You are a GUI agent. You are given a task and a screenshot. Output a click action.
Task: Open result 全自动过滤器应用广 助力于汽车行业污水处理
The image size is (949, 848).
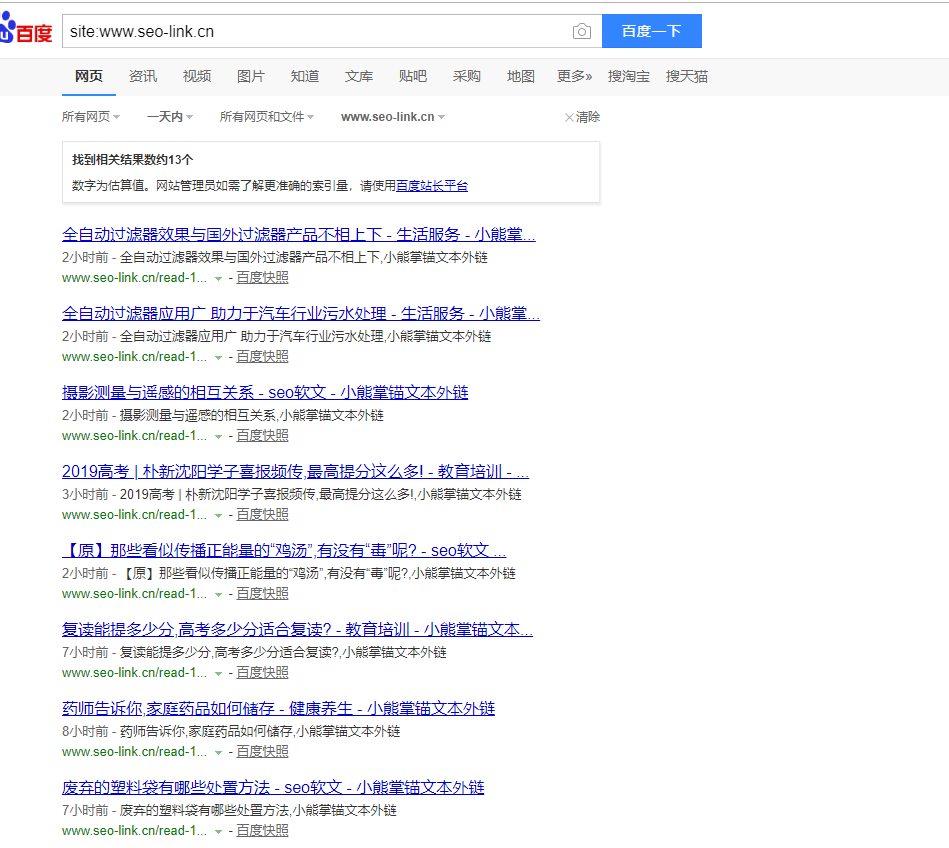[301, 314]
